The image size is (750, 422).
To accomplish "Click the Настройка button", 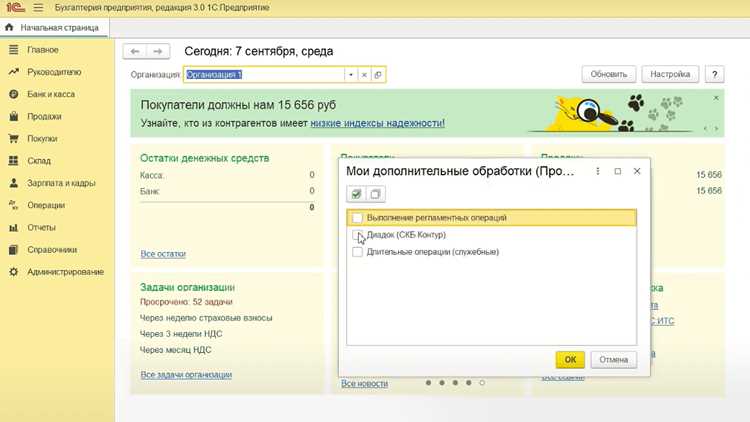I will click(x=670, y=74).
